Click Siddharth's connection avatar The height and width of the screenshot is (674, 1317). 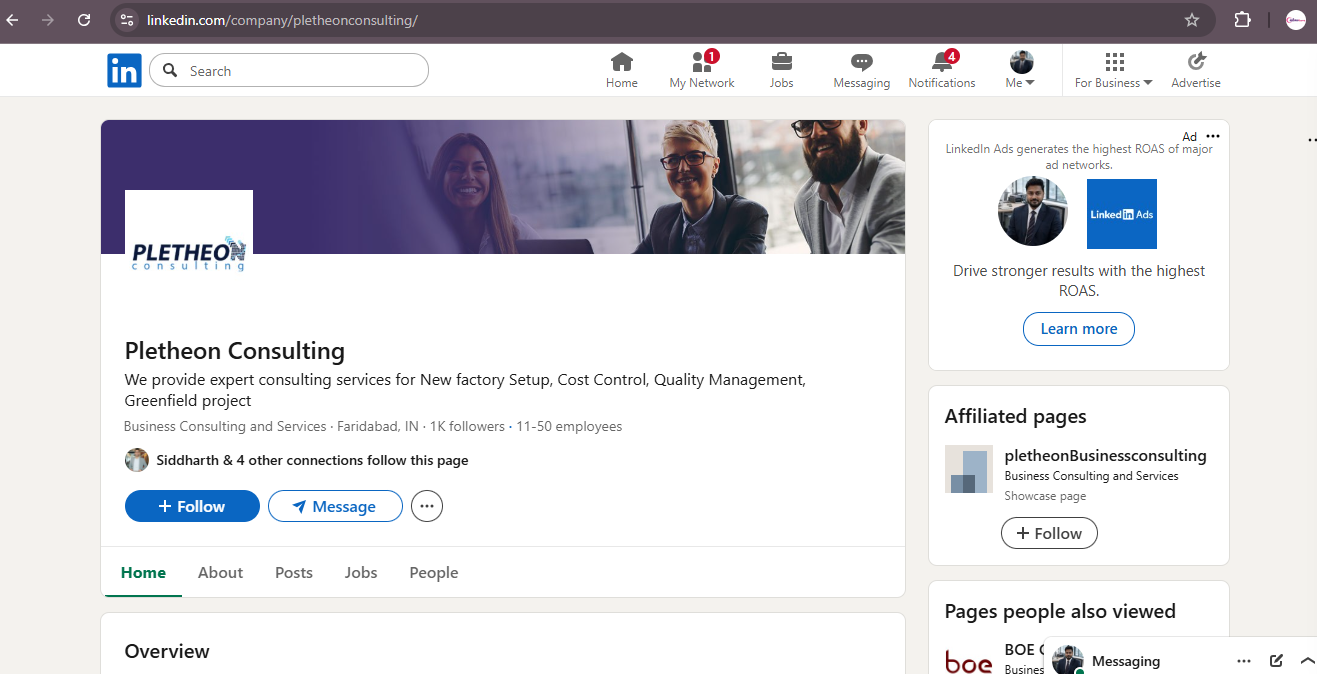(137, 460)
